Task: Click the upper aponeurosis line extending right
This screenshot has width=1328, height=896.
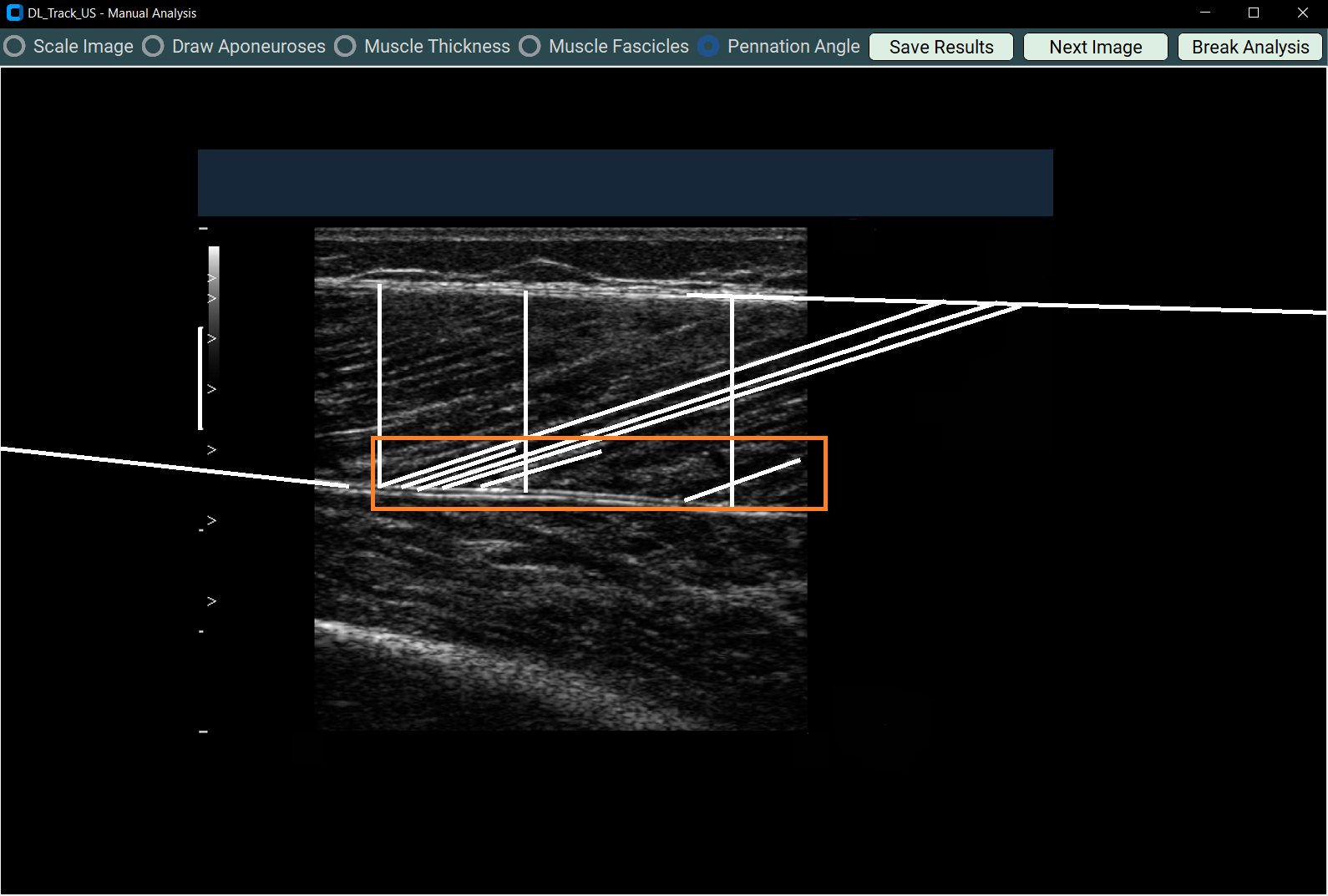Action: coord(1169,308)
